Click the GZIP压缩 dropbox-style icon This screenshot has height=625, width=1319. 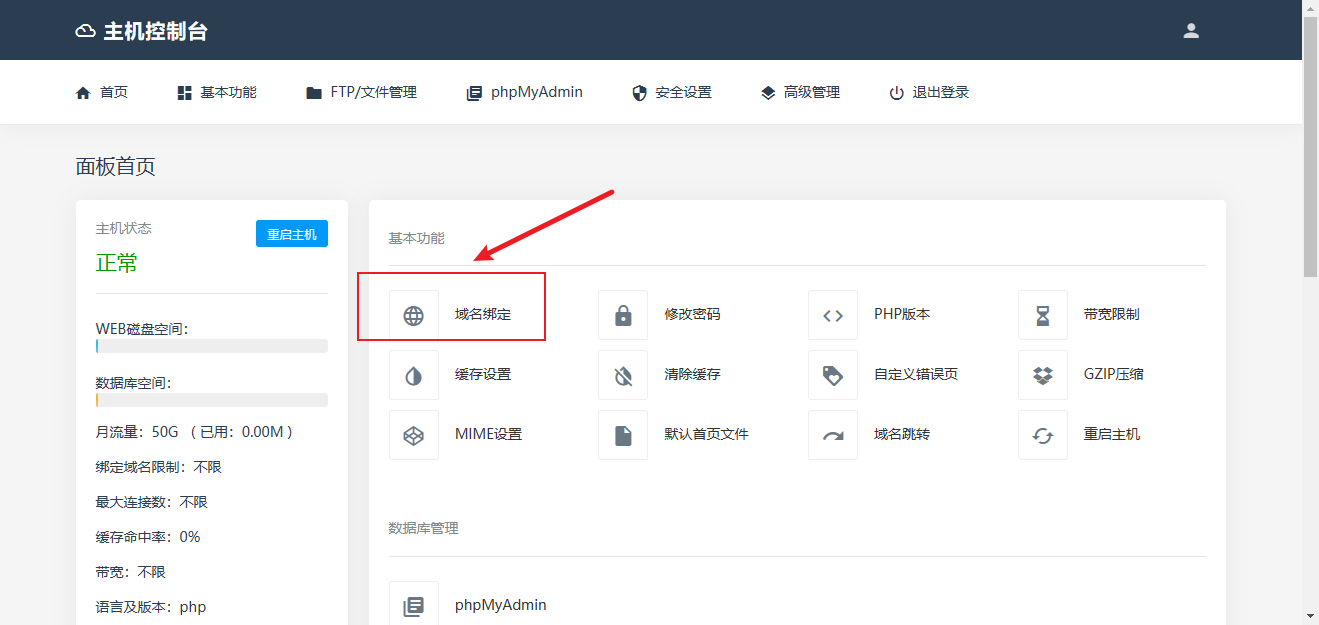1043,376
